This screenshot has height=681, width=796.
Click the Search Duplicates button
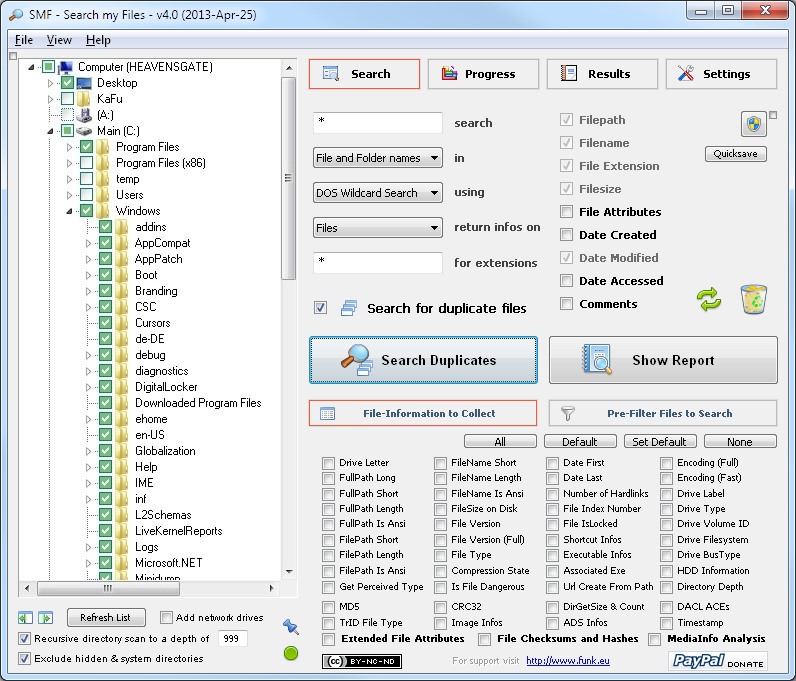423,360
